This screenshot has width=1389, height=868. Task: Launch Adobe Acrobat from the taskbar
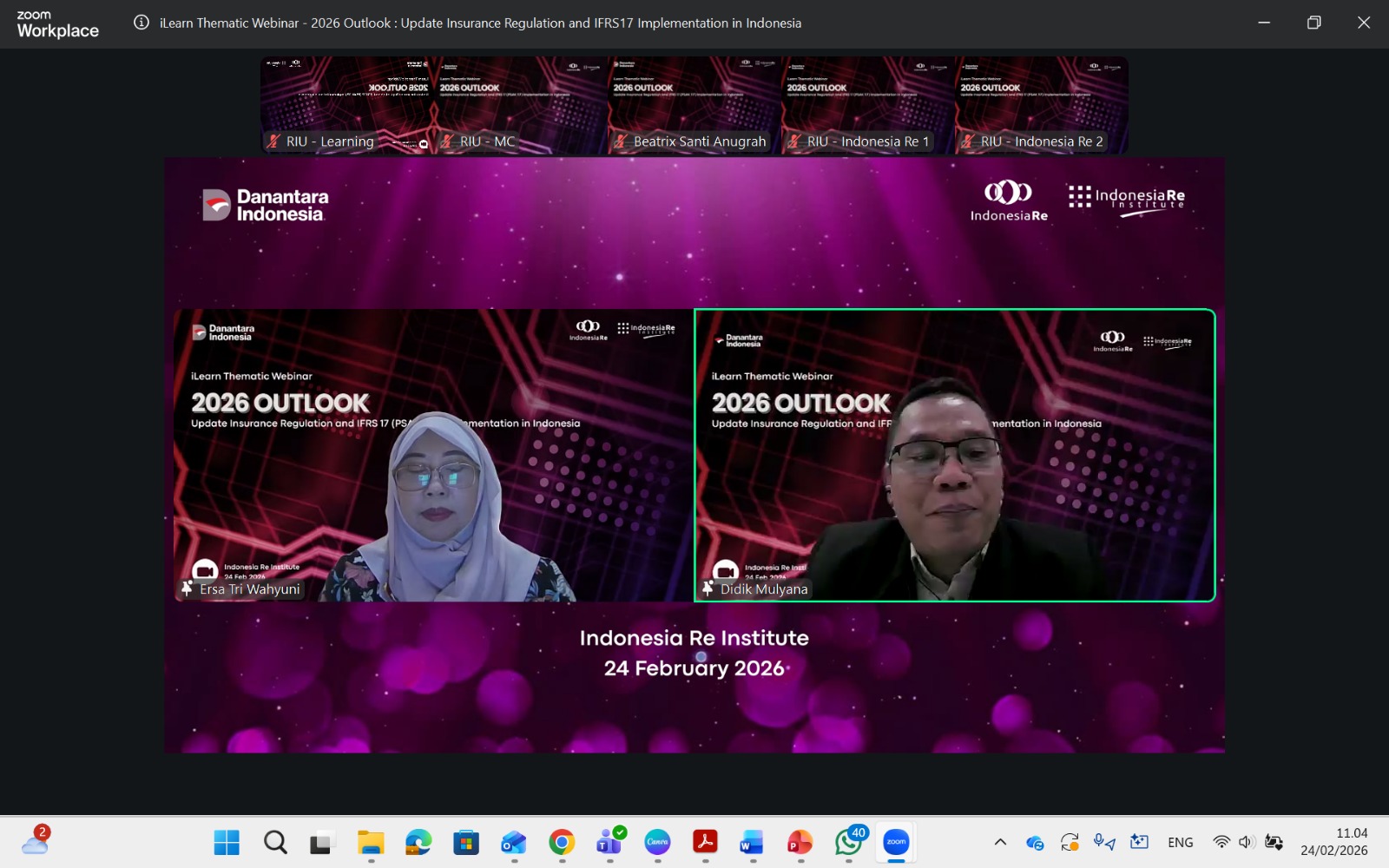(x=705, y=842)
